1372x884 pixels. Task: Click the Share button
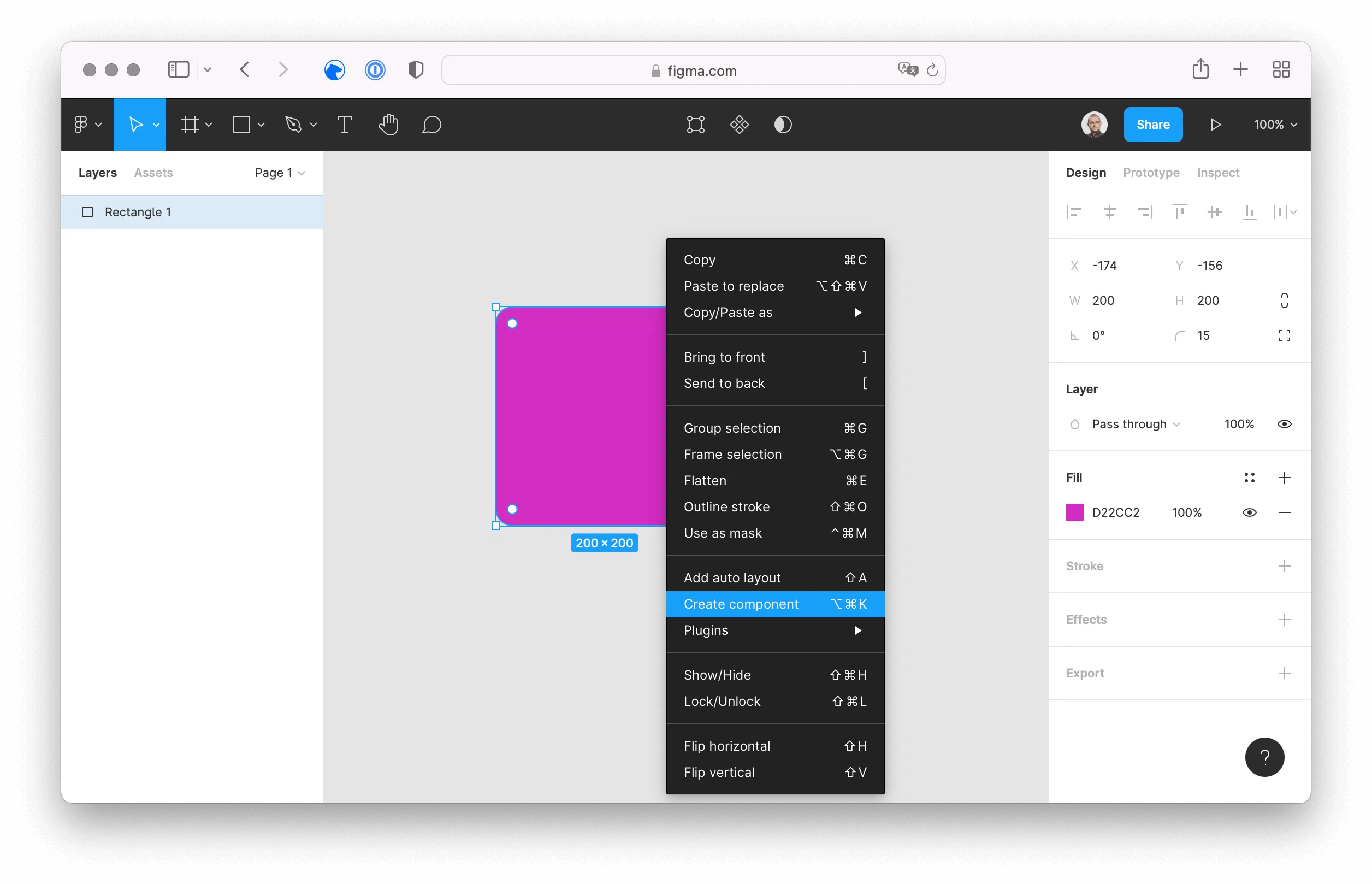coord(1153,124)
